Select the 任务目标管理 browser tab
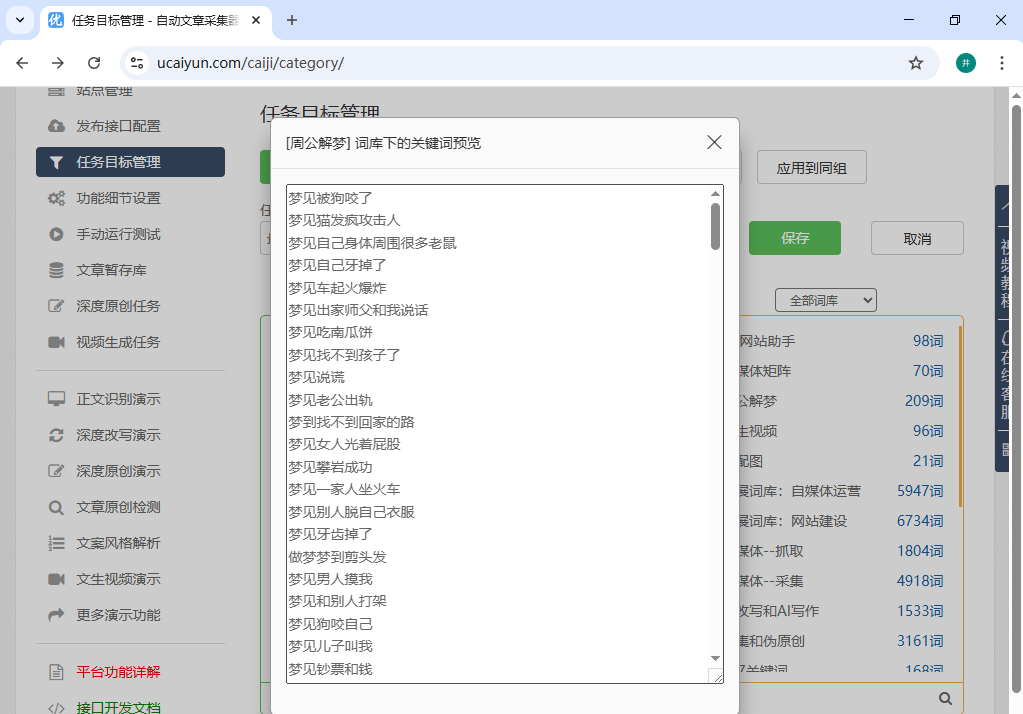The width and height of the screenshot is (1023, 714). [x=150, y=20]
